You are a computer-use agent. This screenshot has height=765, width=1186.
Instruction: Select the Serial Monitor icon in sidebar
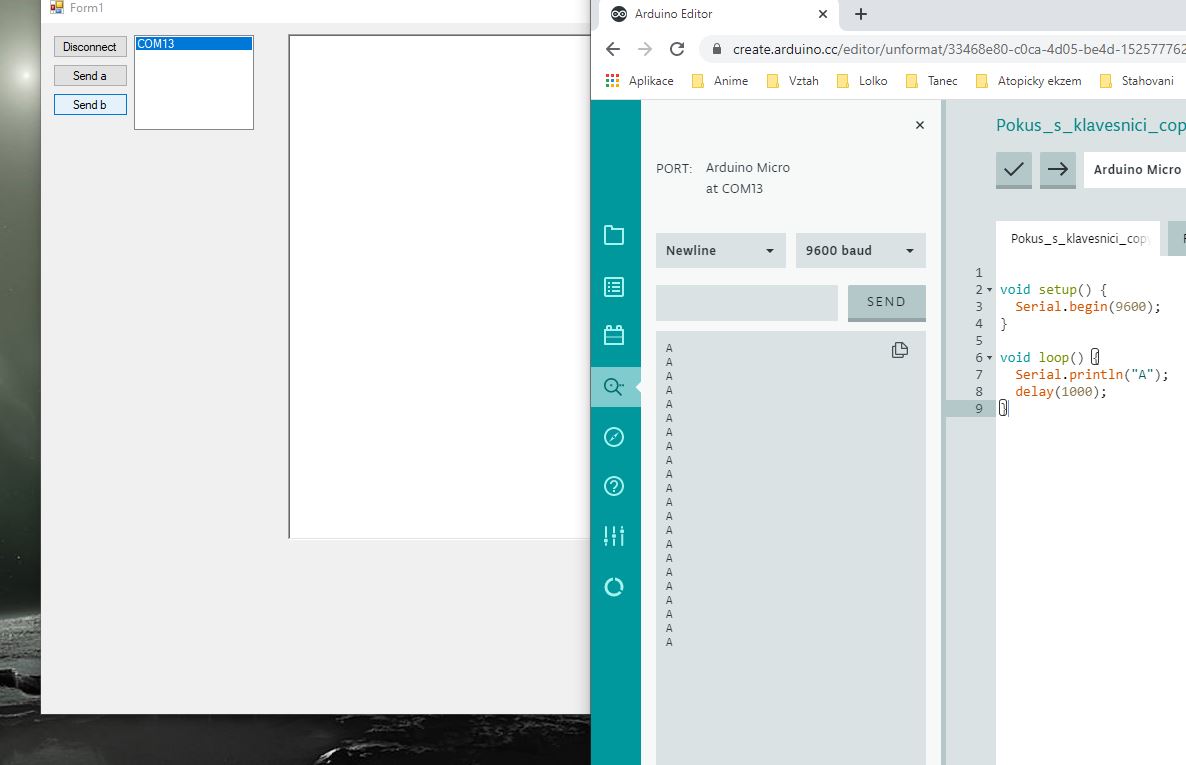pyautogui.click(x=614, y=386)
